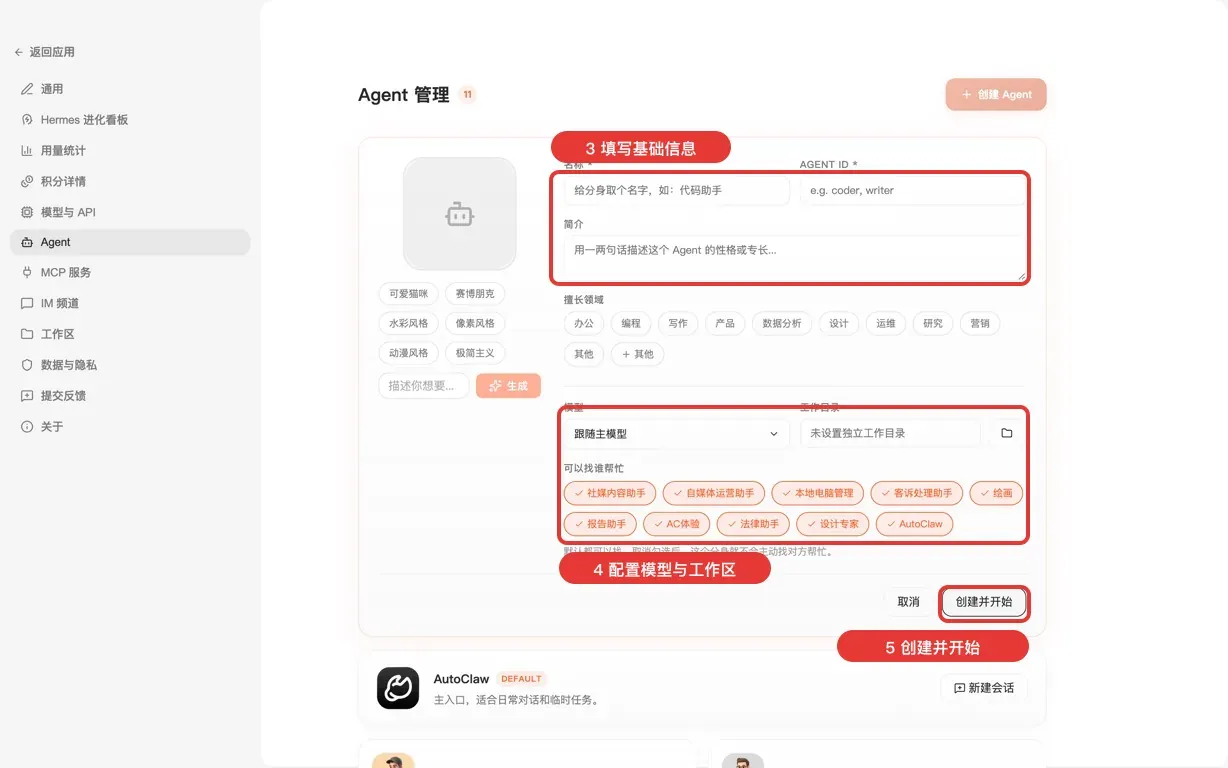Open 关于 sidebar section
The image size is (1228, 768).
(130, 427)
